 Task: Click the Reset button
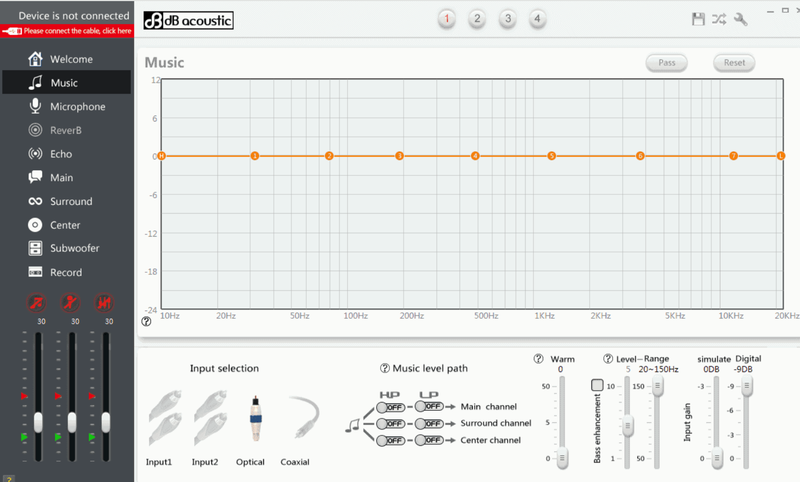[734, 63]
